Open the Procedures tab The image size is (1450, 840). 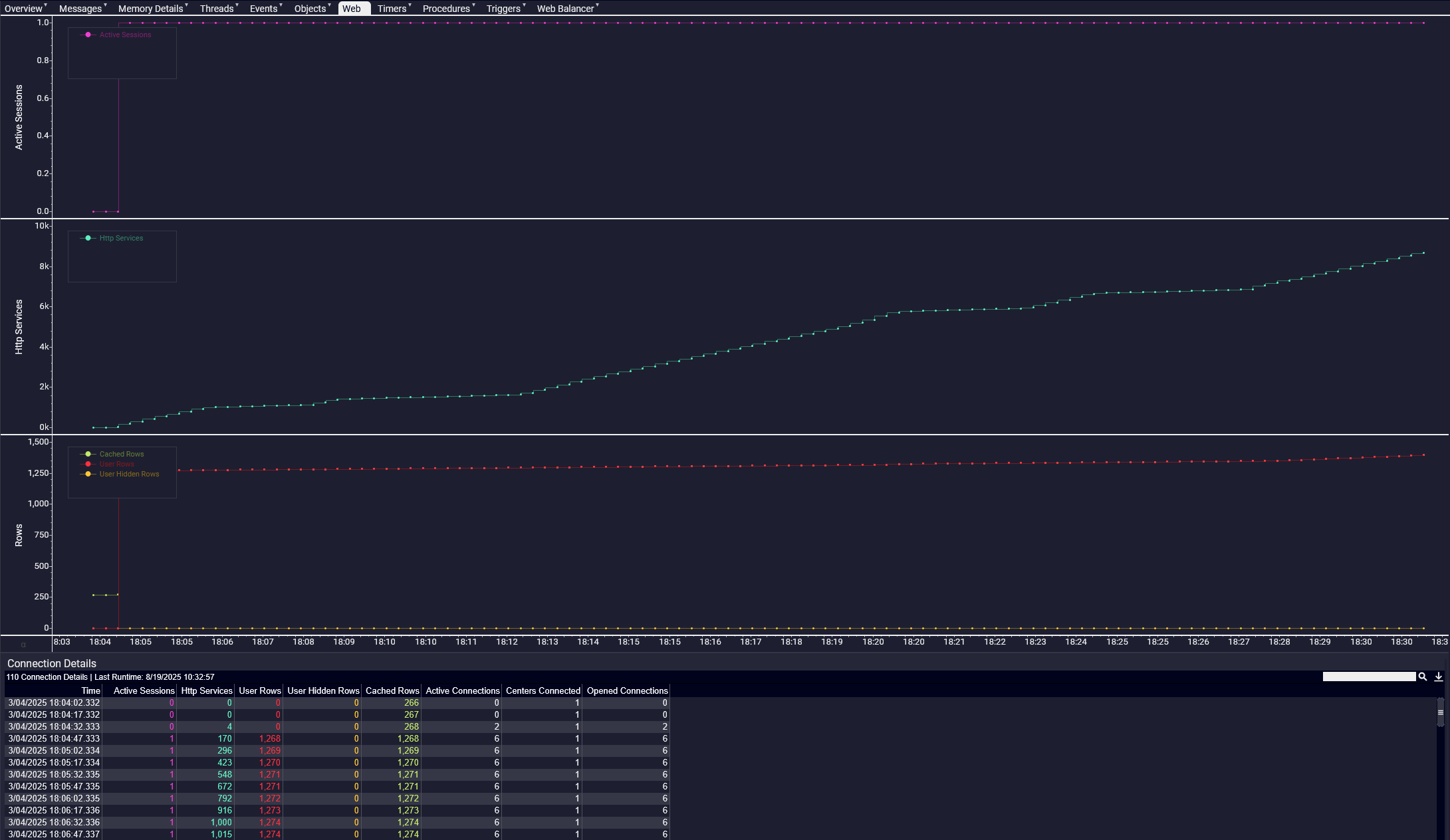coord(445,9)
